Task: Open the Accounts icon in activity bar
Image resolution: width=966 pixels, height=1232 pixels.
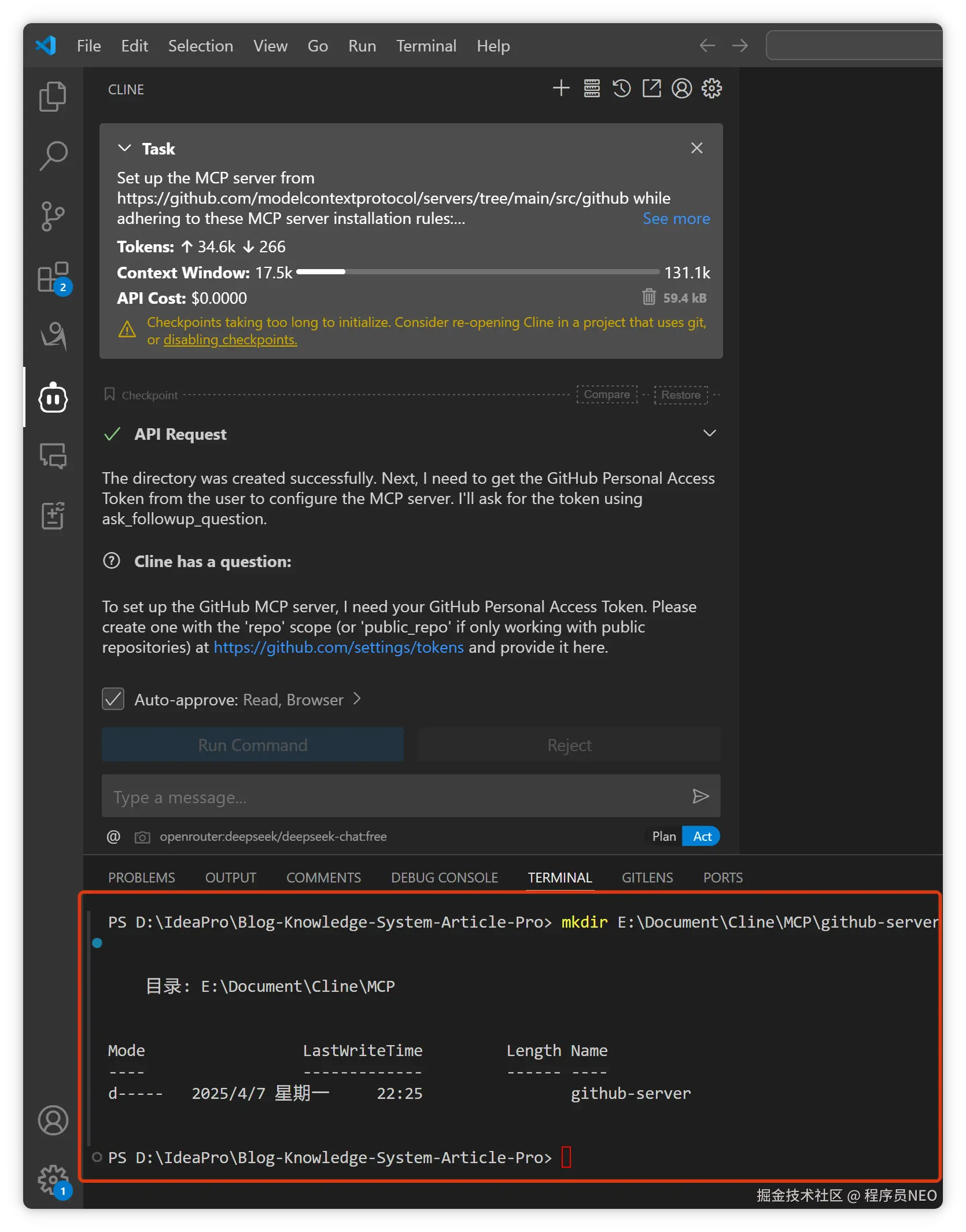Action: (53, 1121)
